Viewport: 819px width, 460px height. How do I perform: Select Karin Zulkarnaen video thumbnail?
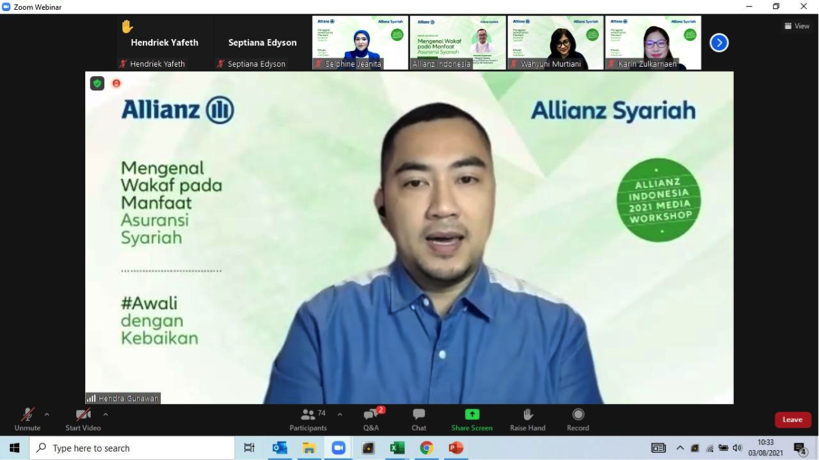653,43
